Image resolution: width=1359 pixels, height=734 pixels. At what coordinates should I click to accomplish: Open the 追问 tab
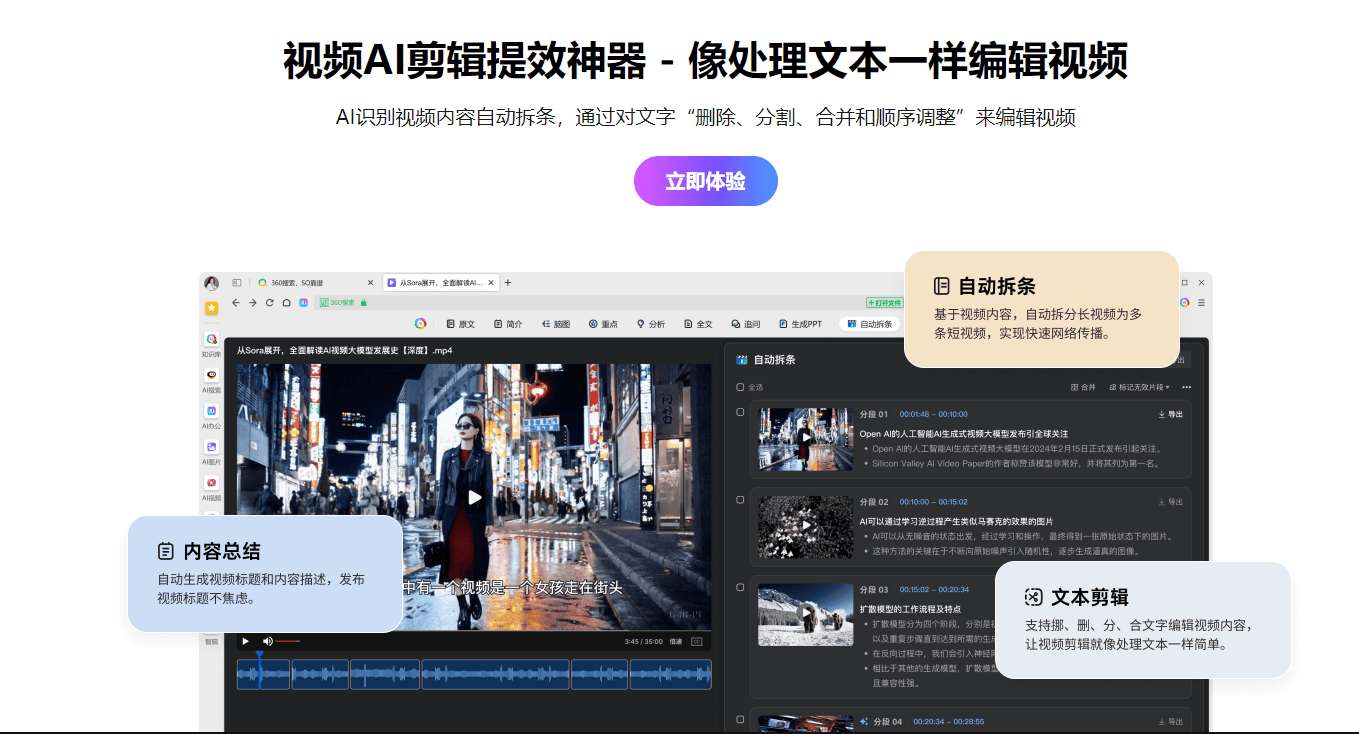pos(746,324)
